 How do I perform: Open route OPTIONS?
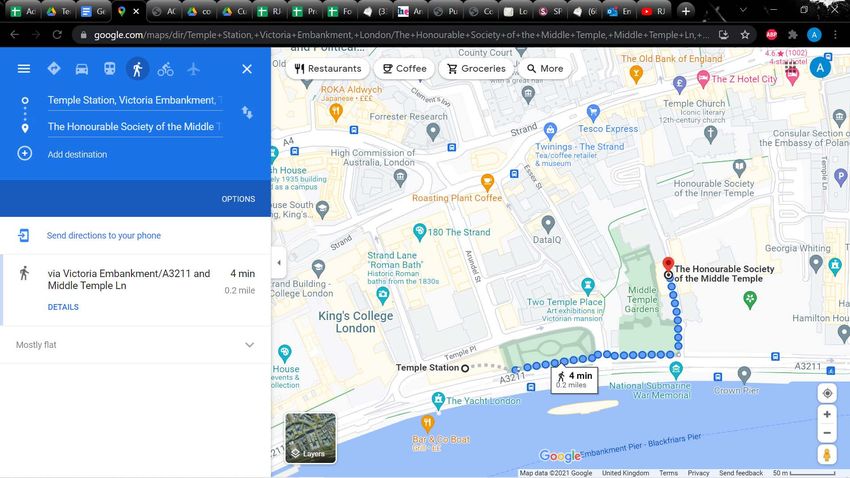[238, 199]
